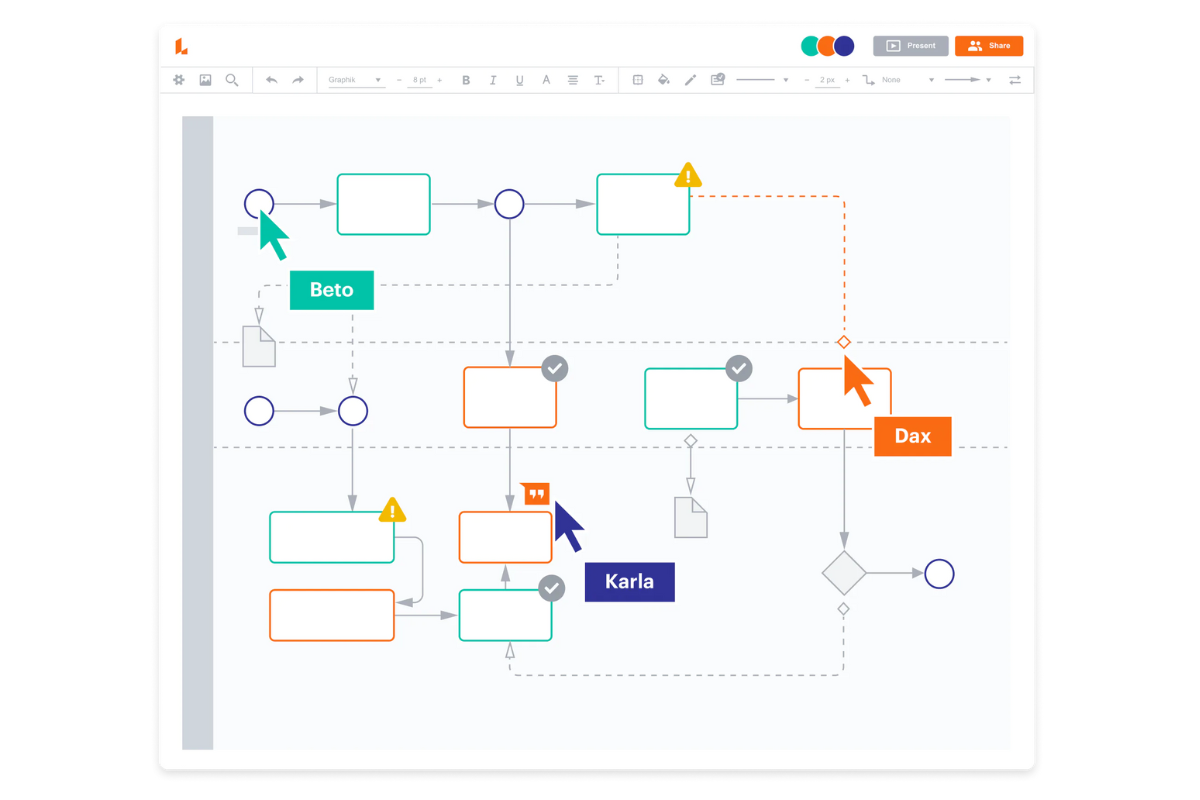Click the undo arrow icon
The width and height of the screenshot is (1200, 800).
click(272, 80)
